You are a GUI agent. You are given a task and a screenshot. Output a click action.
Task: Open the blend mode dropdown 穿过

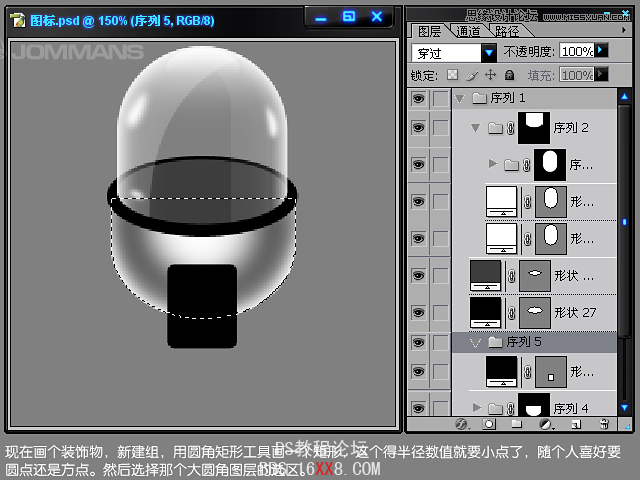pyautogui.click(x=454, y=52)
